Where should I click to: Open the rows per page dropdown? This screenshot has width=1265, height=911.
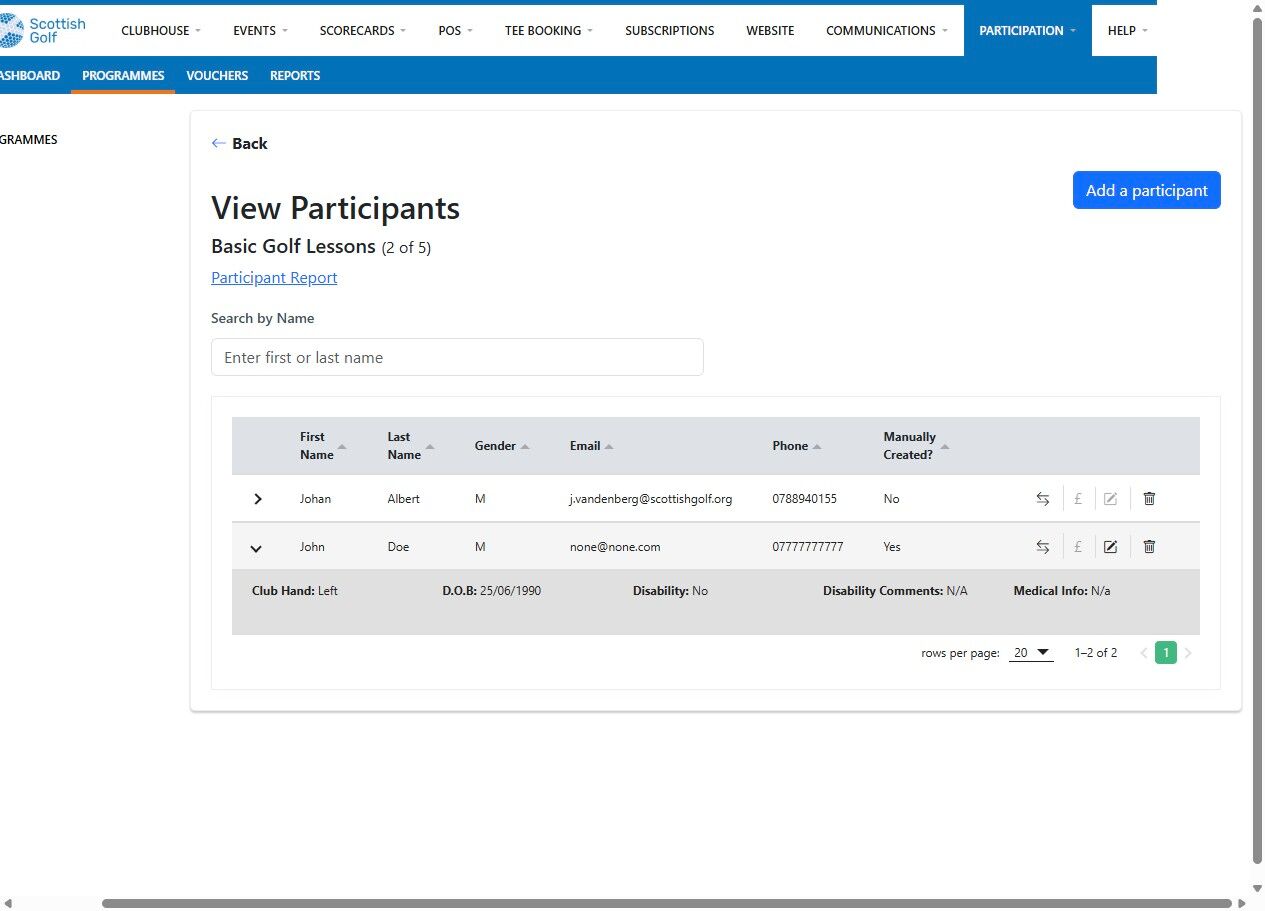[1031, 653]
